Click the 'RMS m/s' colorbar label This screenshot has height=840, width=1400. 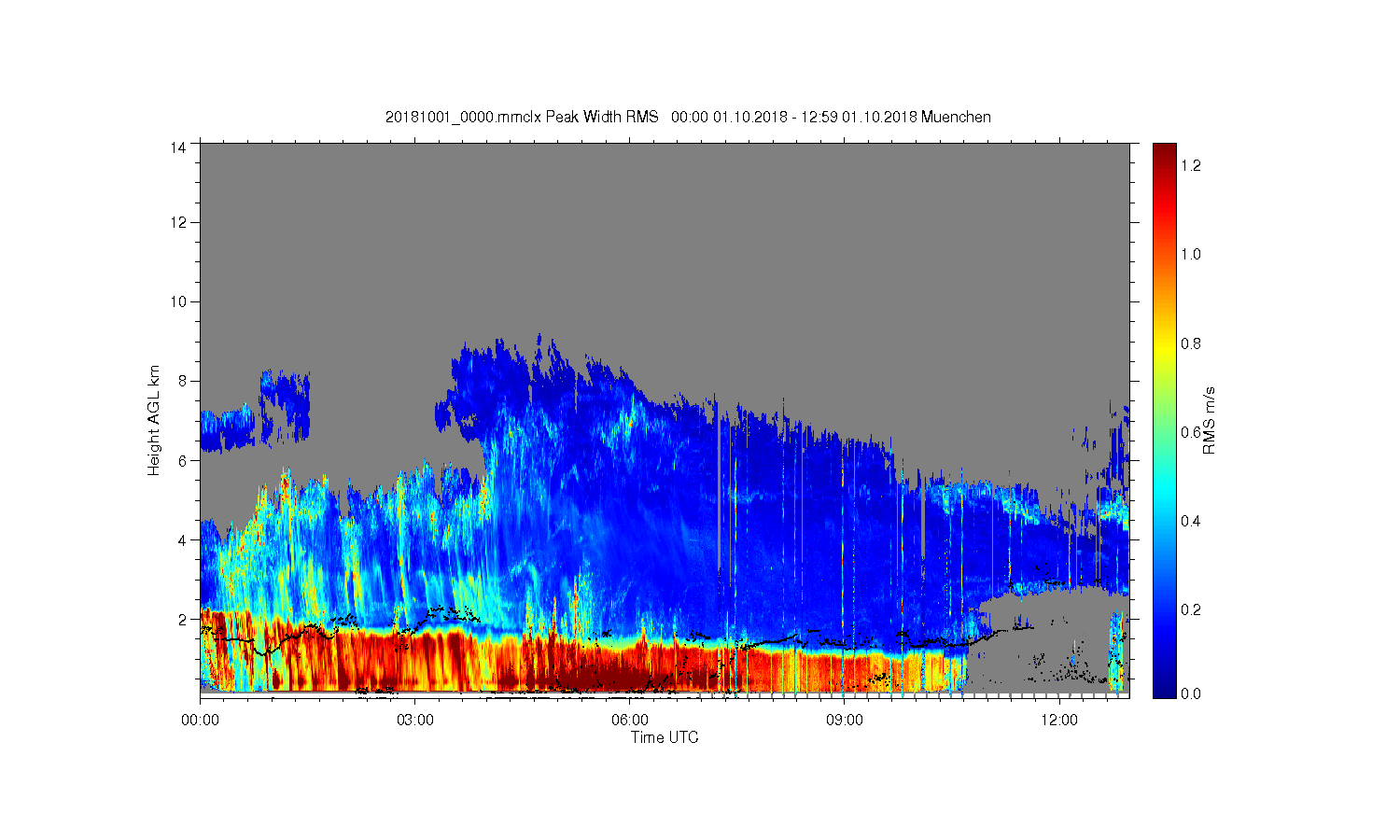1209,420
